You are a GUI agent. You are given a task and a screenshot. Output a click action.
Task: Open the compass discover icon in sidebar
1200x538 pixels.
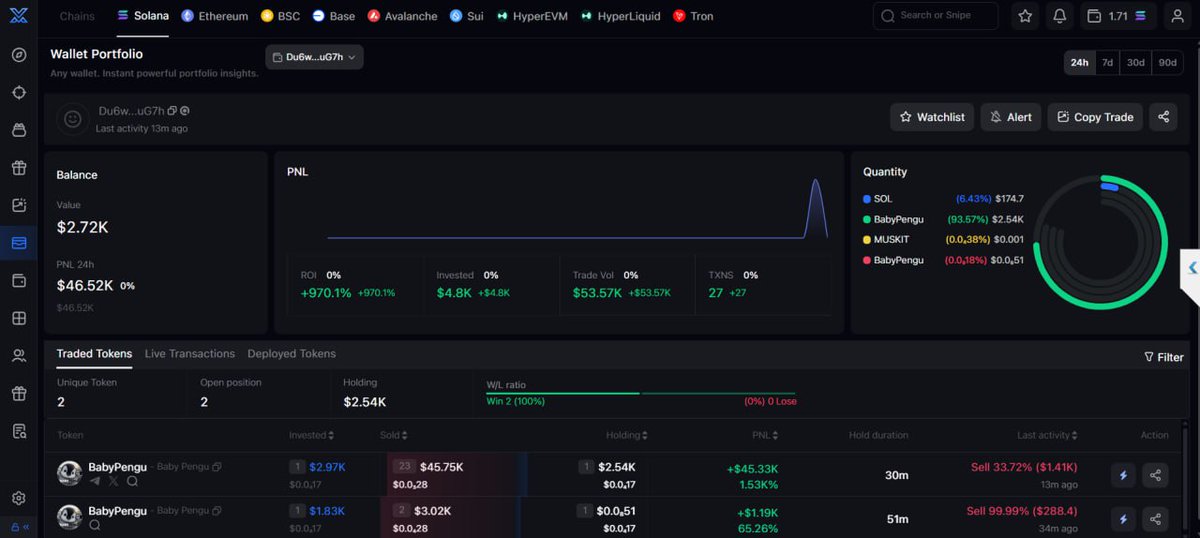(19, 55)
